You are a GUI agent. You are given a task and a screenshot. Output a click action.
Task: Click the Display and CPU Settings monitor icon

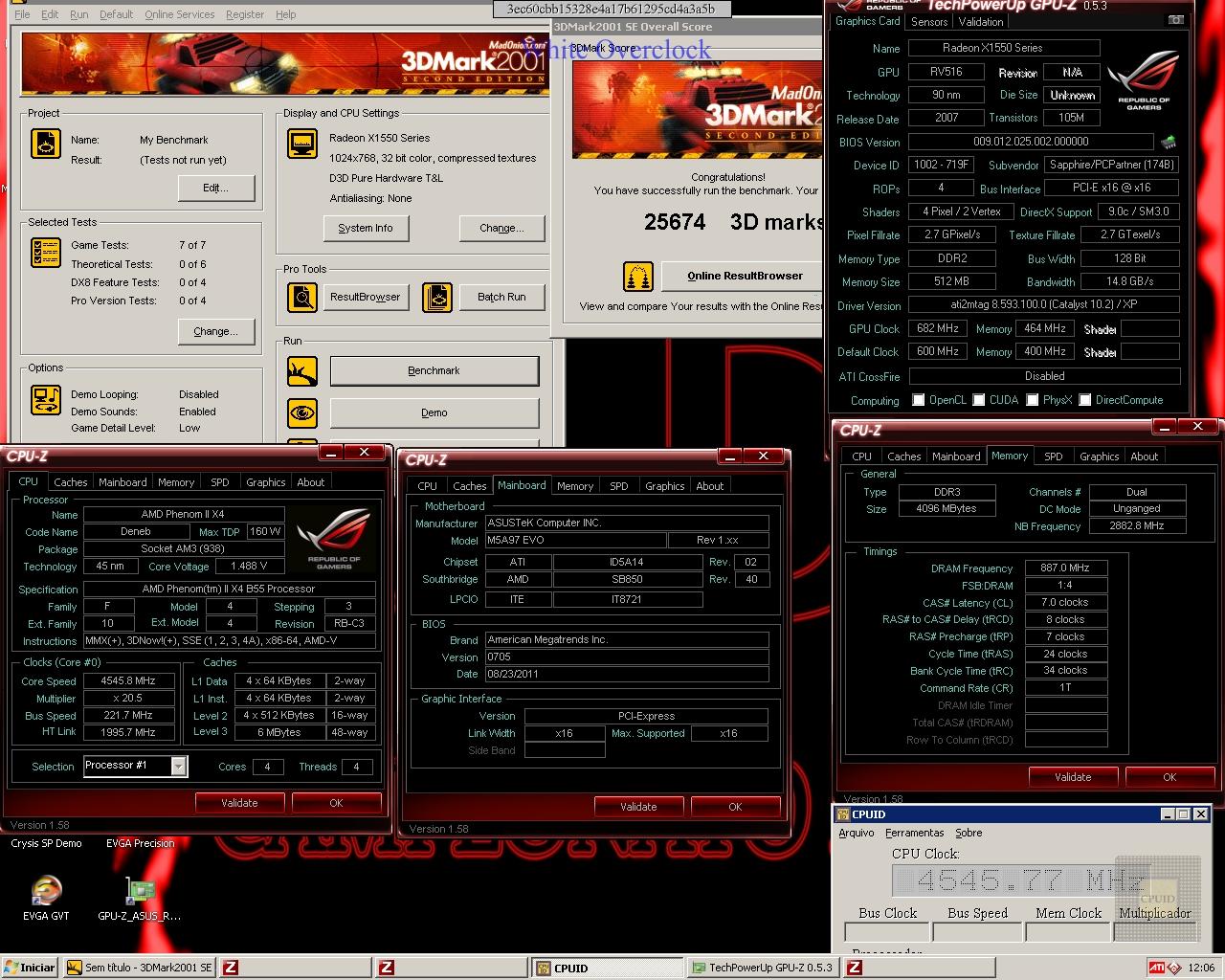click(x=302, y=144)
